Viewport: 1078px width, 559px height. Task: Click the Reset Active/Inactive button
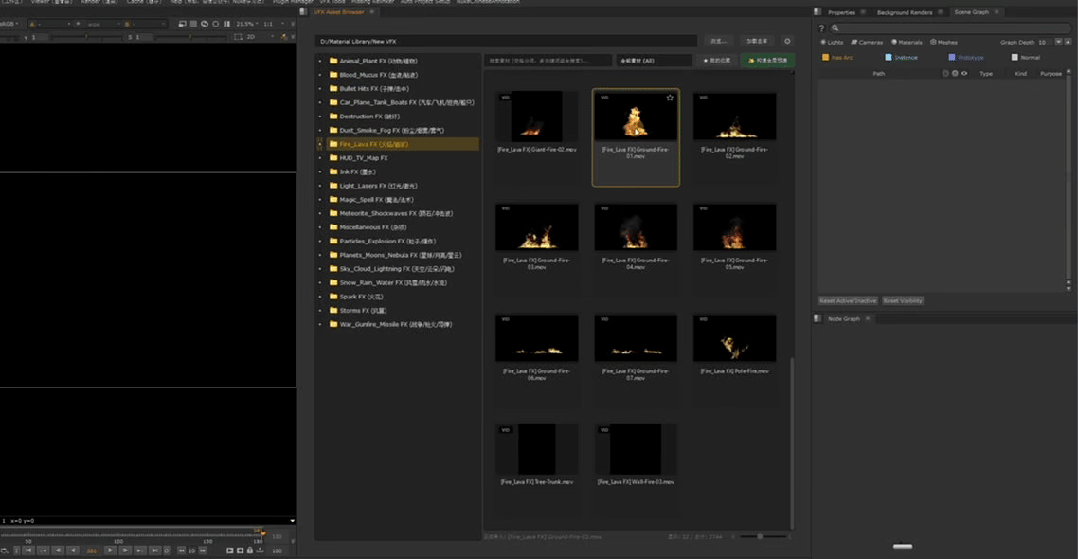(x=848, y=300)
